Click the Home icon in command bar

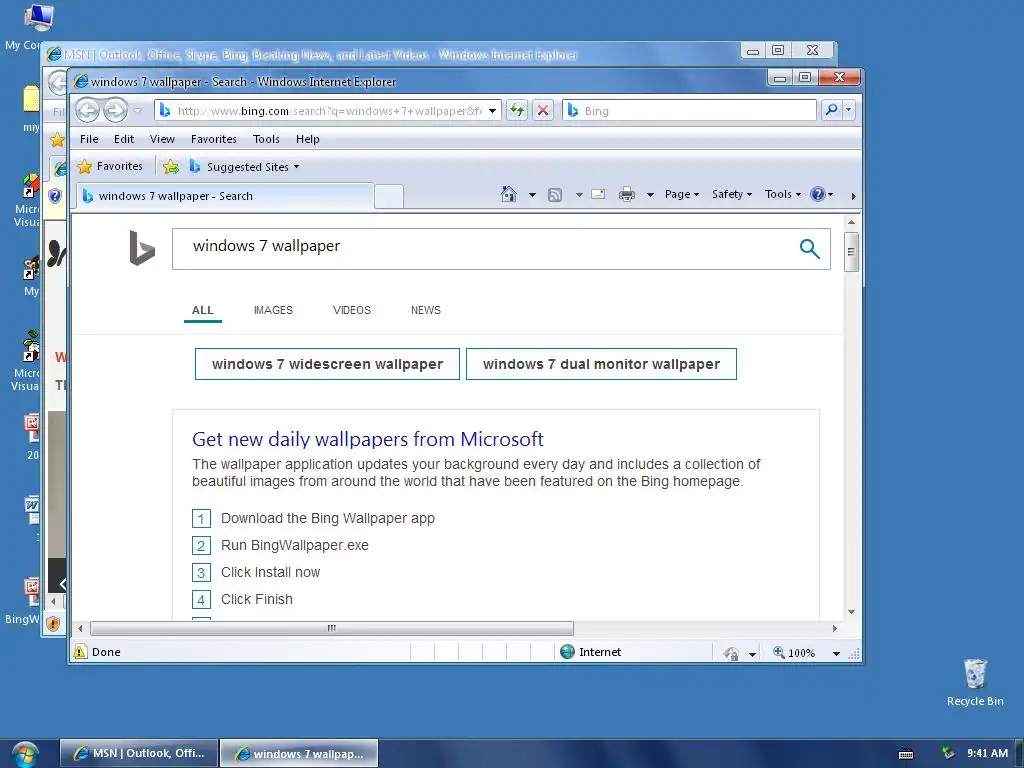[508, 194]
